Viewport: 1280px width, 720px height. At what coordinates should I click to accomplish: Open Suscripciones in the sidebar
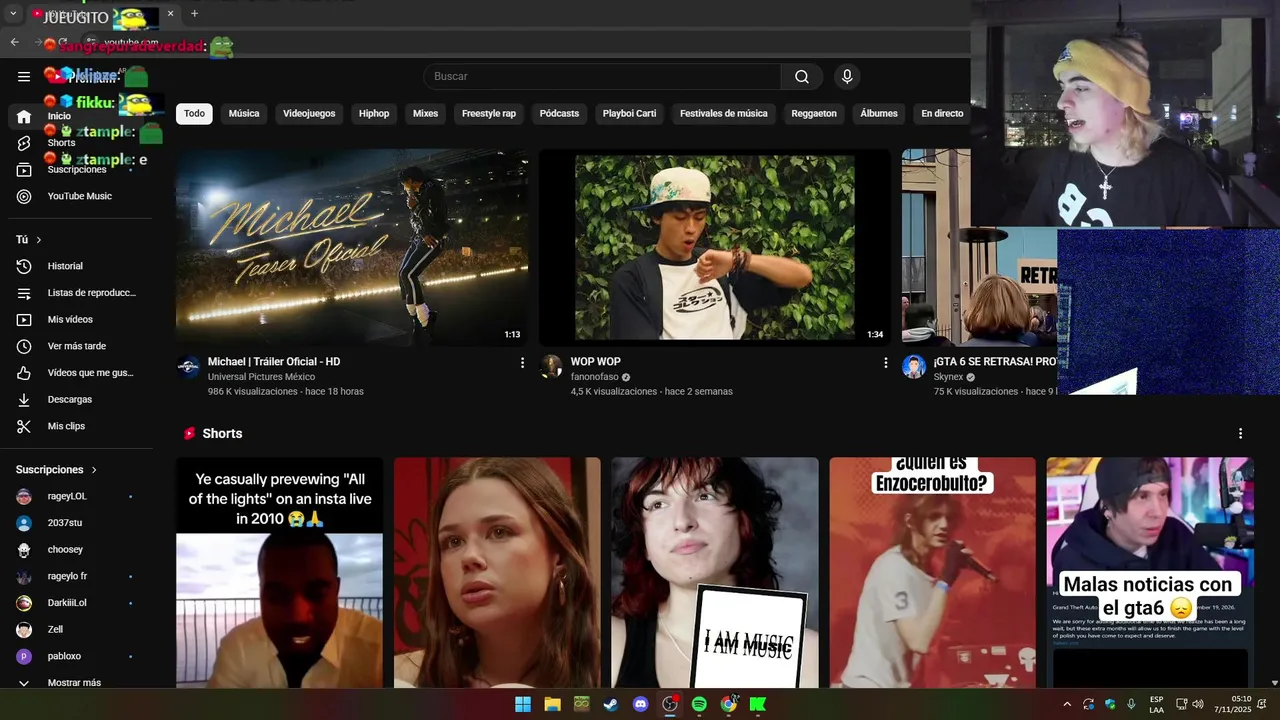click(80, 170)
